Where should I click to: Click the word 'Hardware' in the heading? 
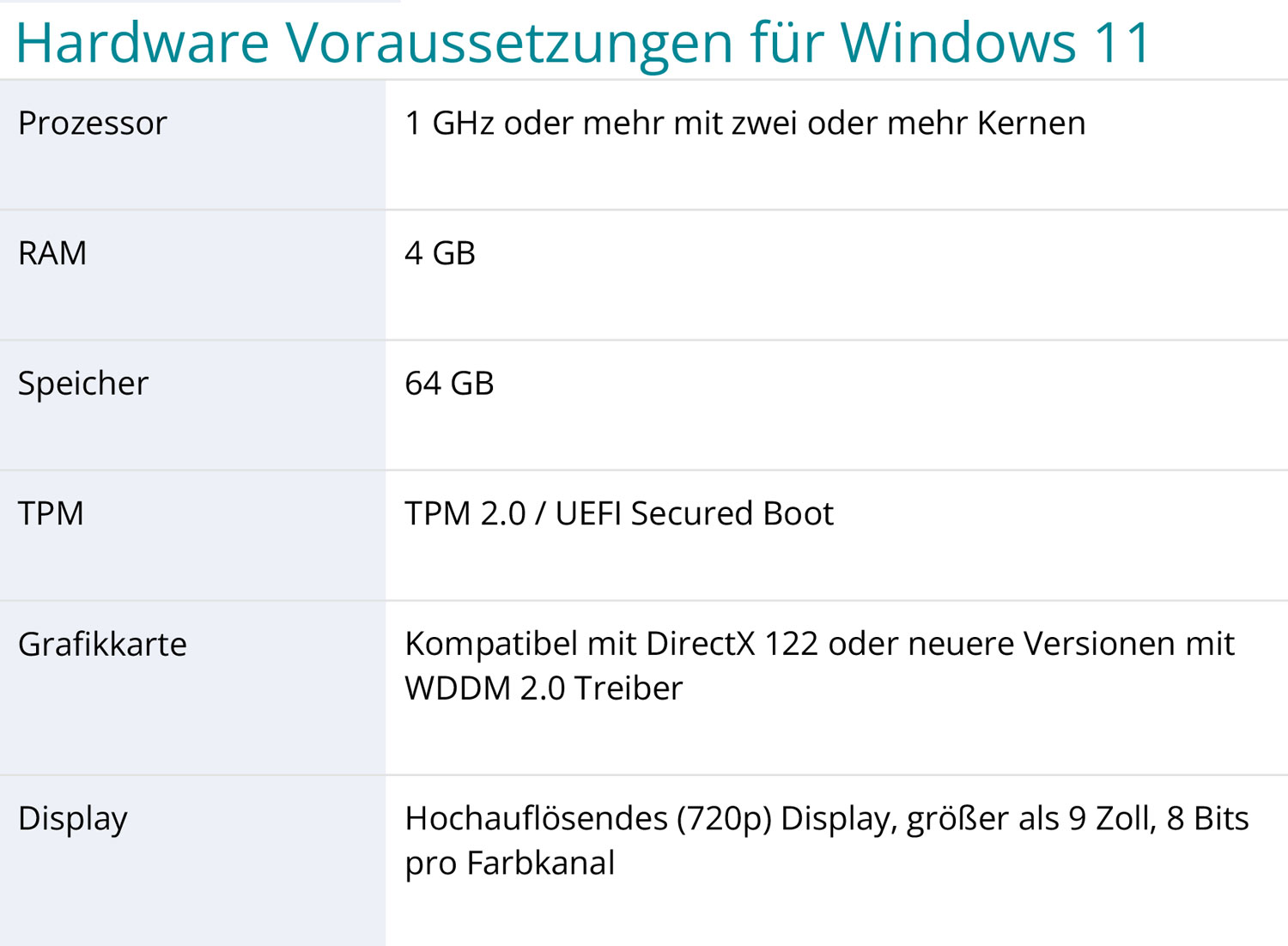[x=143, y=42]
